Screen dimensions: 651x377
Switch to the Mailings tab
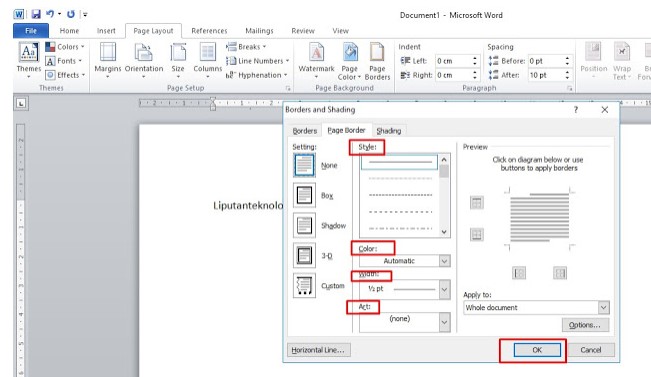point(259,31)
